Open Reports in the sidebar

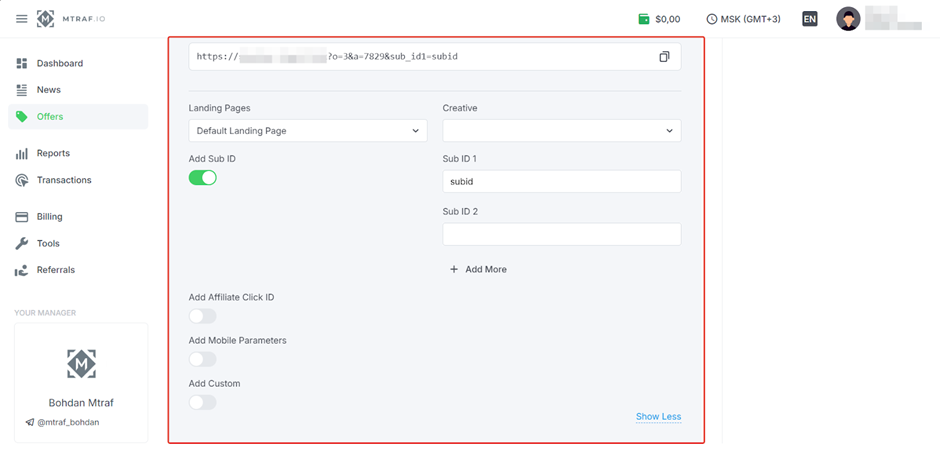pos(53,154)
